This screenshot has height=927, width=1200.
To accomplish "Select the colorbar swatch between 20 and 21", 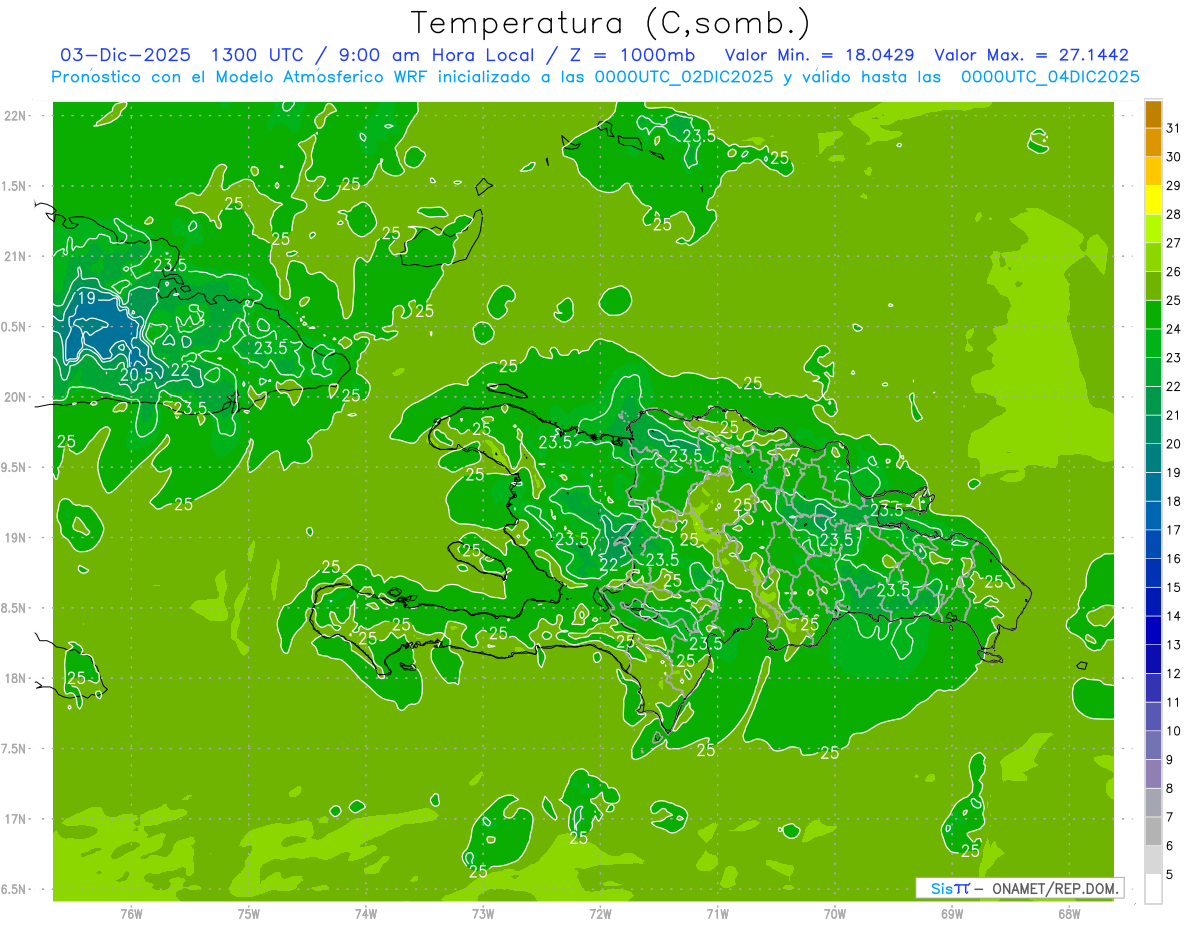I will (x=1153, y=429).
